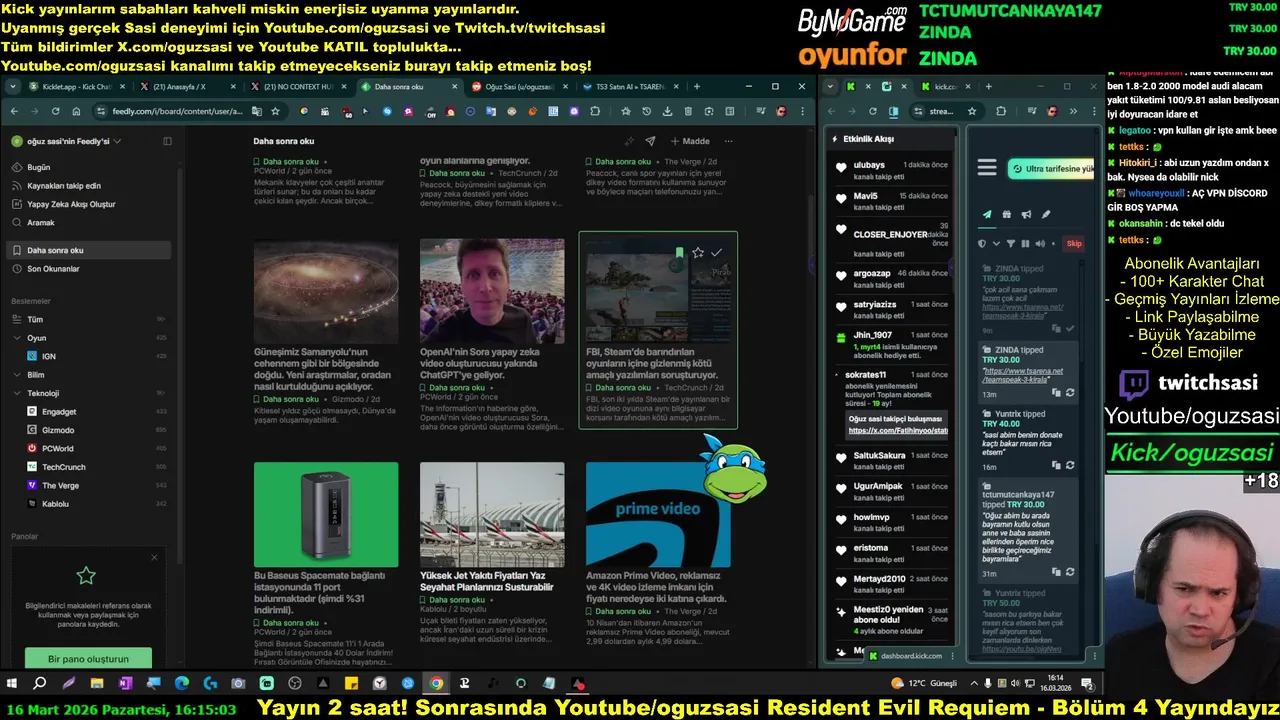
Task: Expand the Bilim feed folder
Action: tap(17, 375)
